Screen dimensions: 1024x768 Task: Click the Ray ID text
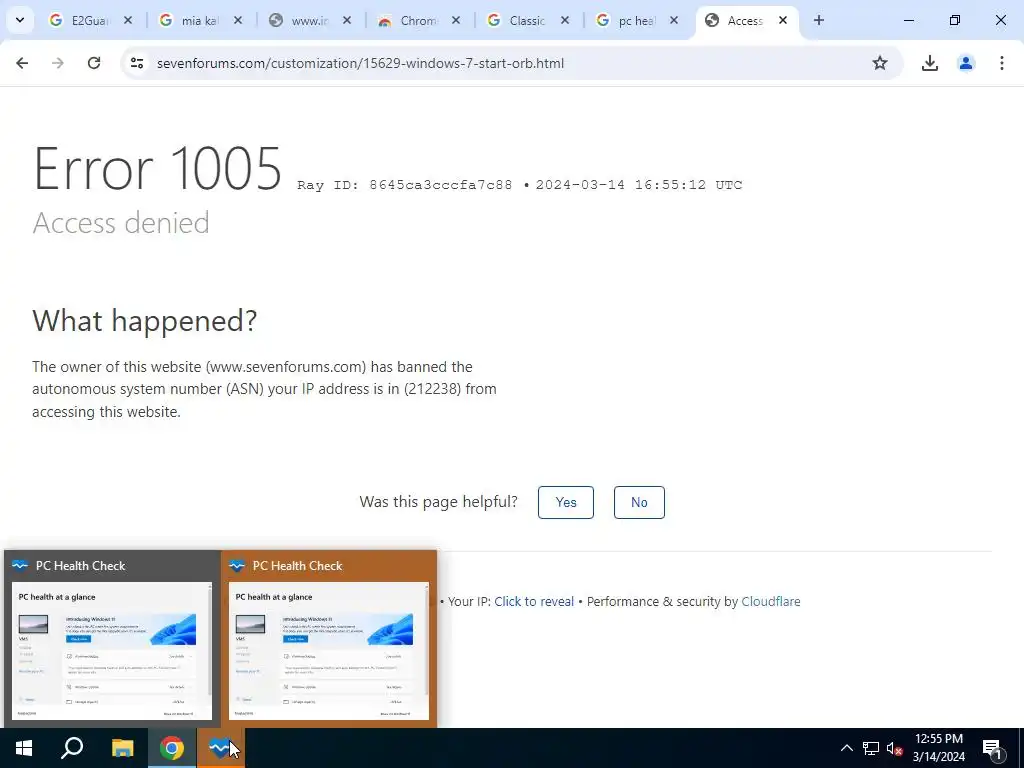pos(405,185)
